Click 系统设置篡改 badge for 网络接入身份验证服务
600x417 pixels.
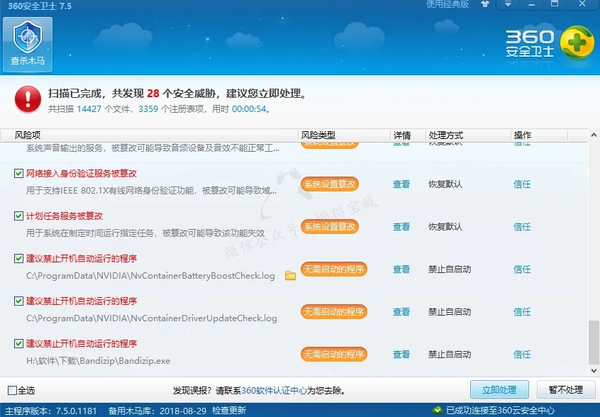coord(331,184)
